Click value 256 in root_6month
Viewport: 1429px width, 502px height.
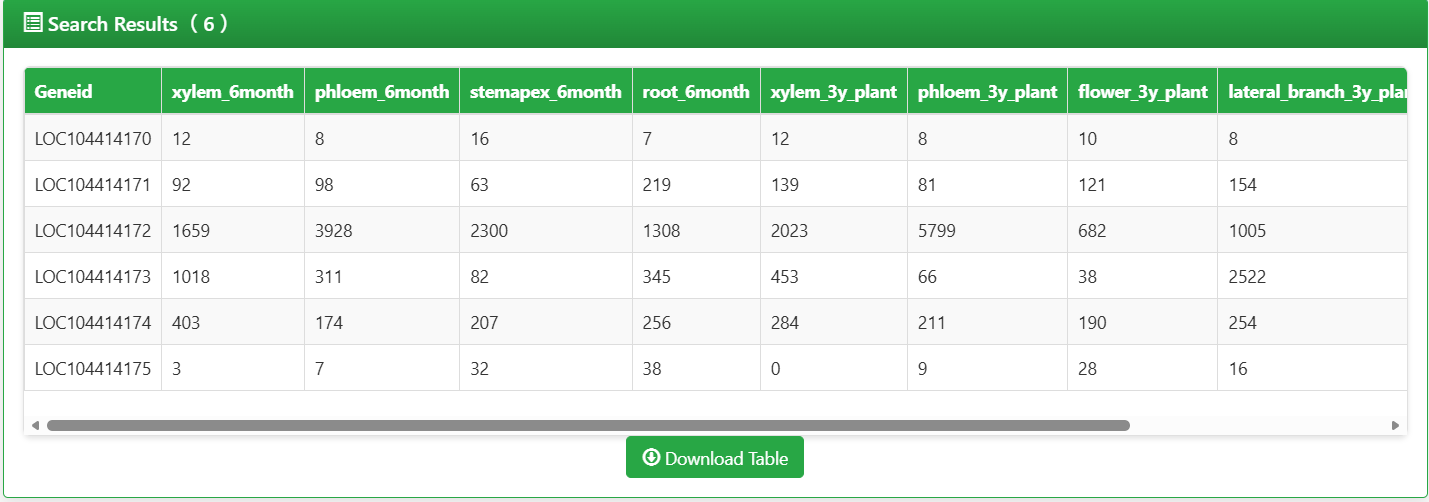coord(657,323)
